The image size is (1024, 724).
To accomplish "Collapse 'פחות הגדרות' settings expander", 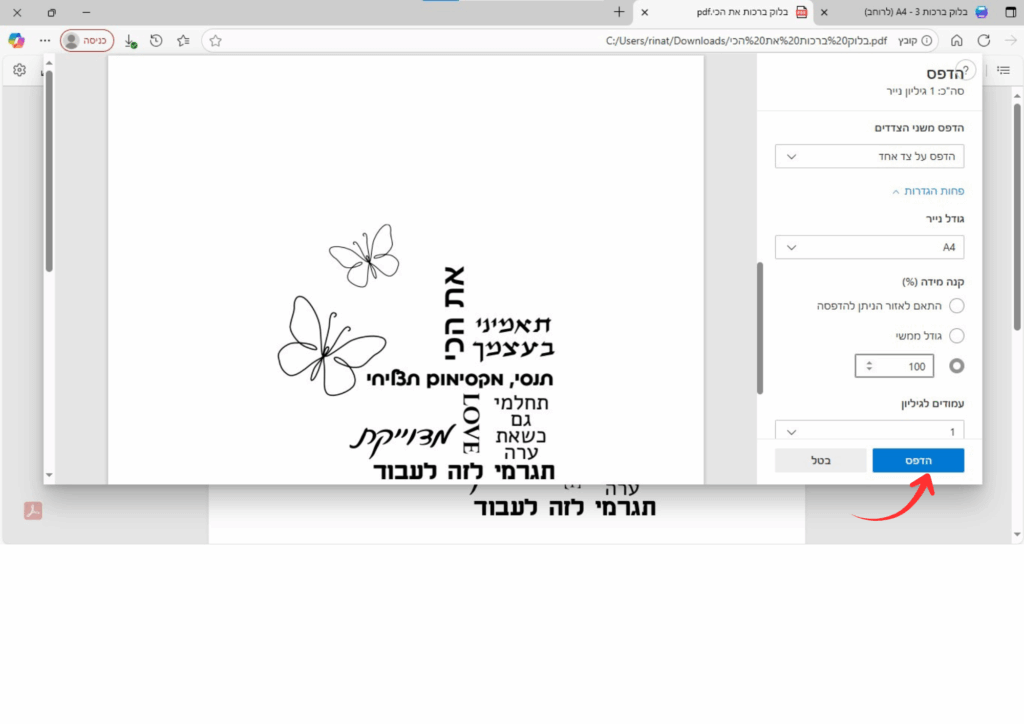I will tap(927, 191).
